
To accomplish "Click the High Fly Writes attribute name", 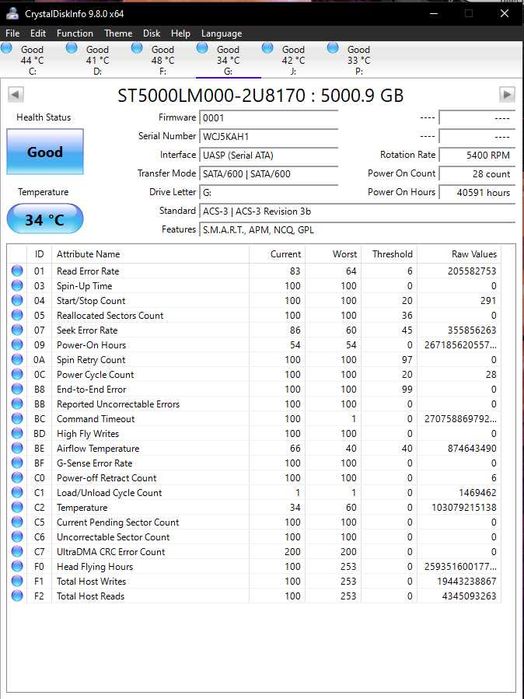I will coord(87,434).
